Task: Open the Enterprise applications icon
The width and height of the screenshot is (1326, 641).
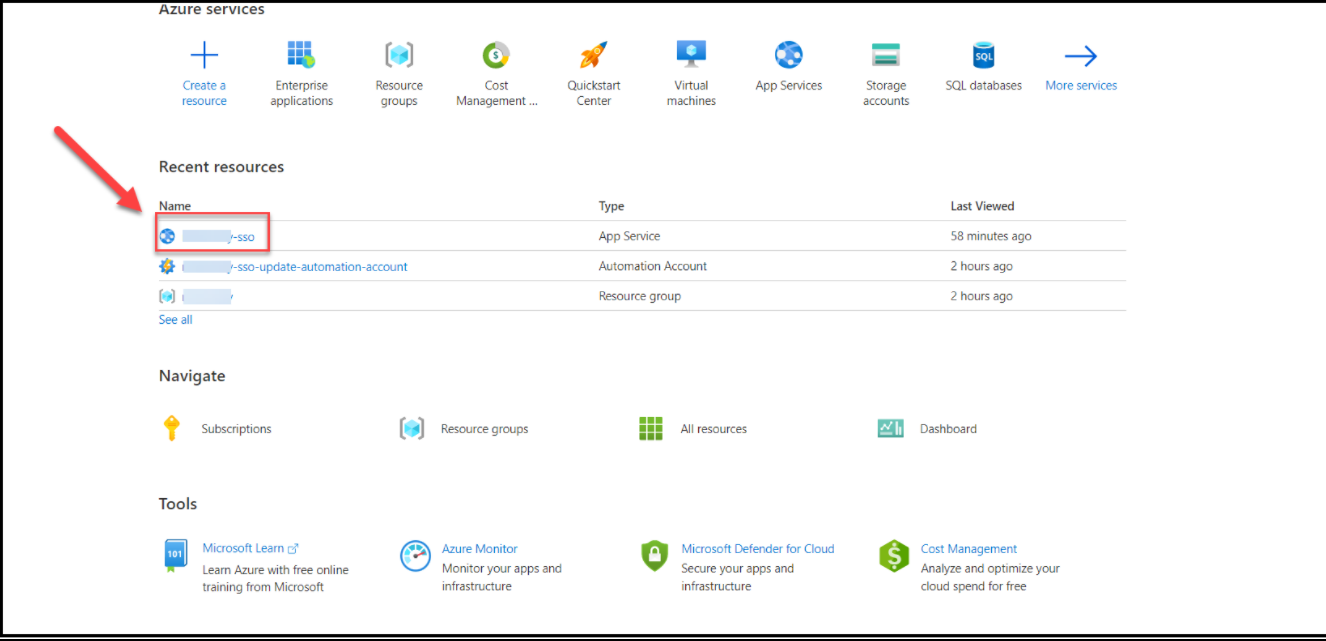Action: (x=301, y=55)
